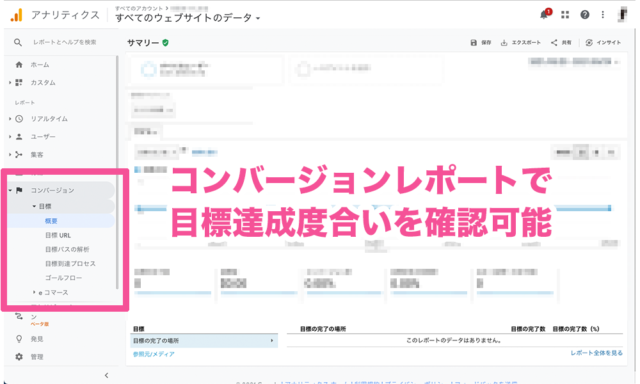Open the ホーム menu item
The width and height of the screenshot is (640, 384).
40,64
